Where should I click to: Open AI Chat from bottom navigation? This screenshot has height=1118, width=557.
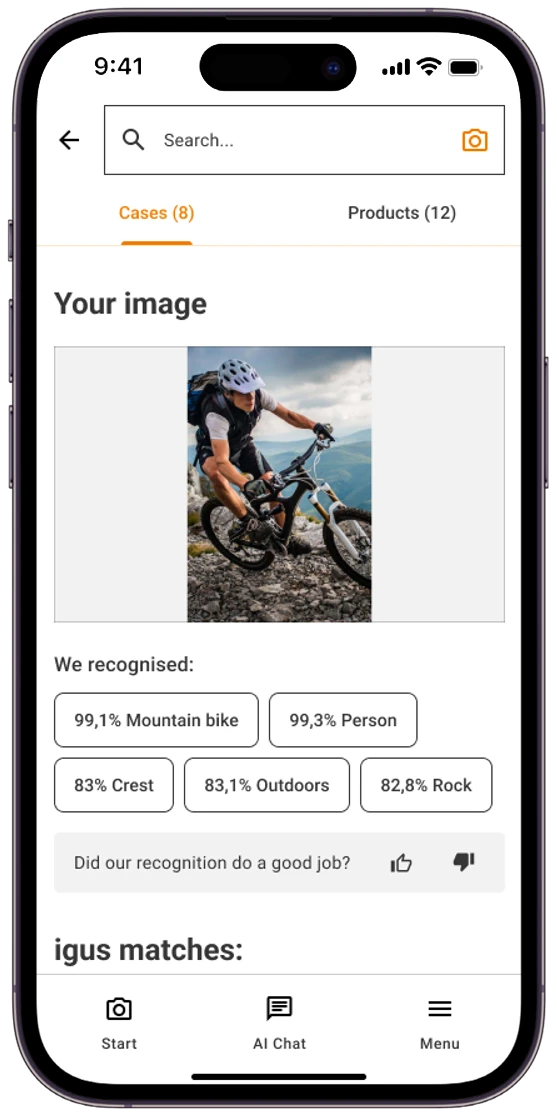tap(280, 1025)
